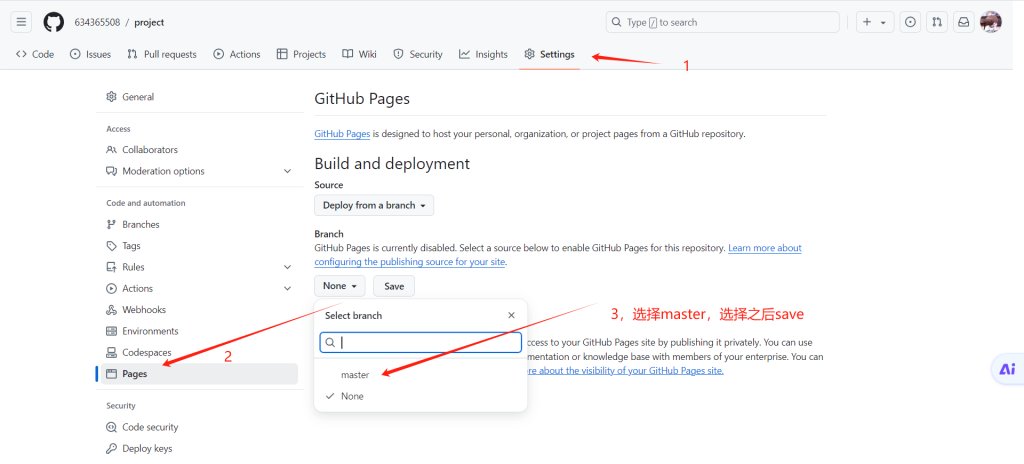
Task: Go to the Code tab
Action: (35, 54)
